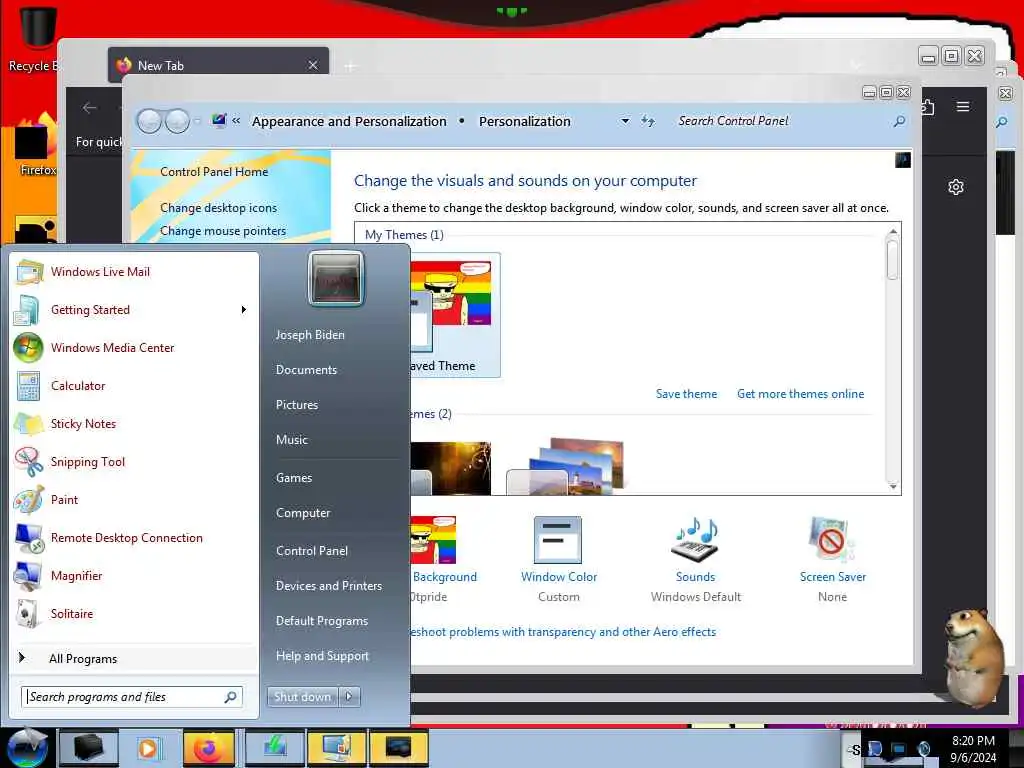The image size is (1024, 768).
Task: Click the Firefox back arrow
Action: 89,108
